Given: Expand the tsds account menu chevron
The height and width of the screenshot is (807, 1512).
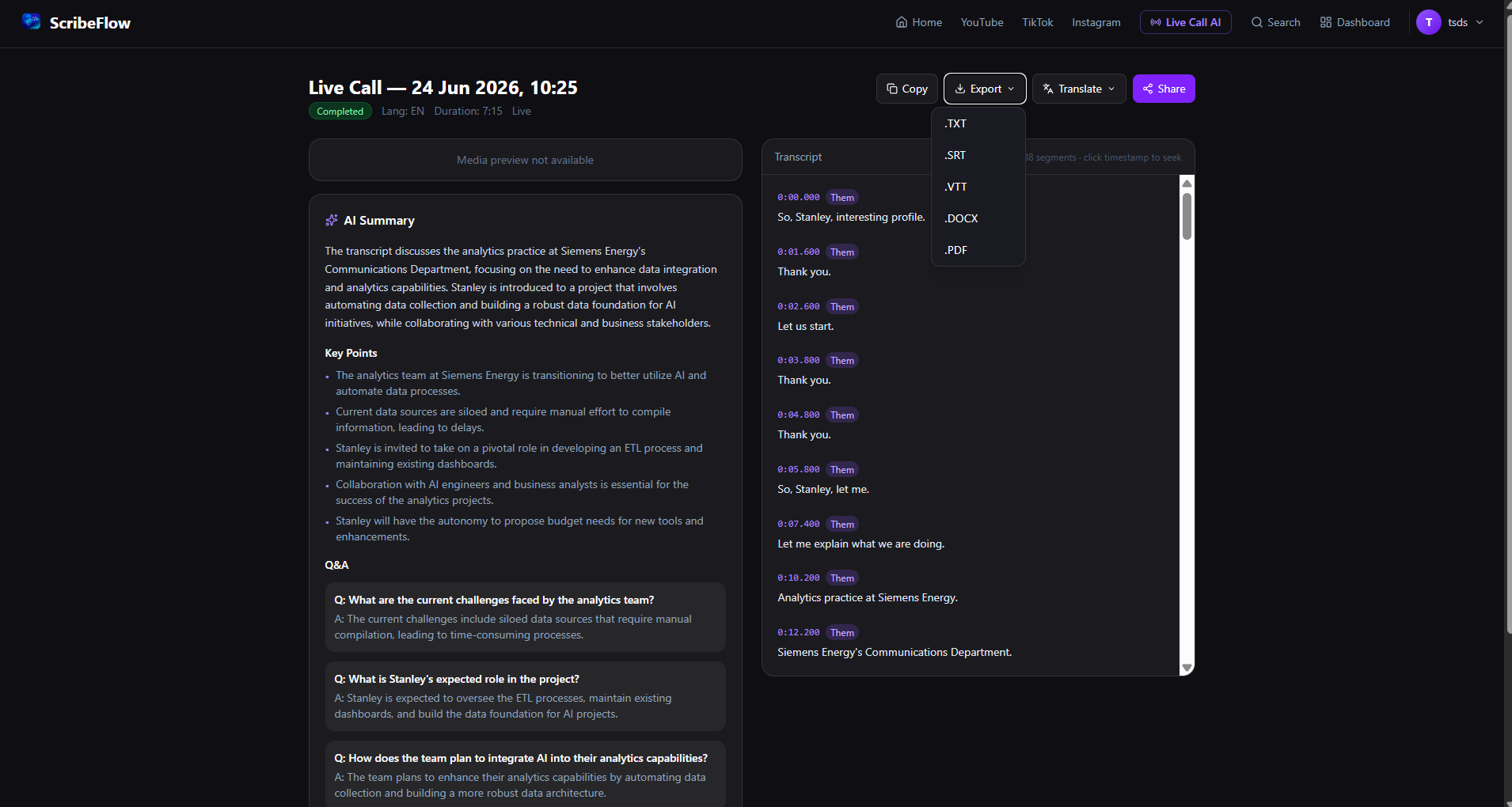Looking at the screenshot, I should click(1480, 22).
